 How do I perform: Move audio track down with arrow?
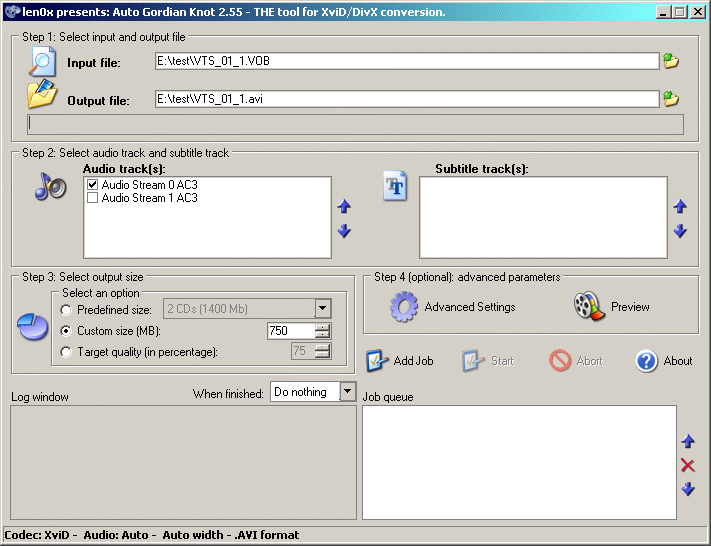[x=344, y=231]
